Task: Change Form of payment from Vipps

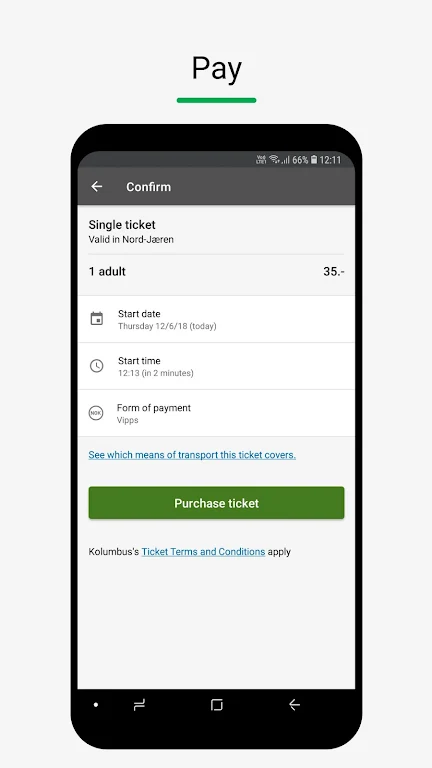Action: 216,413
